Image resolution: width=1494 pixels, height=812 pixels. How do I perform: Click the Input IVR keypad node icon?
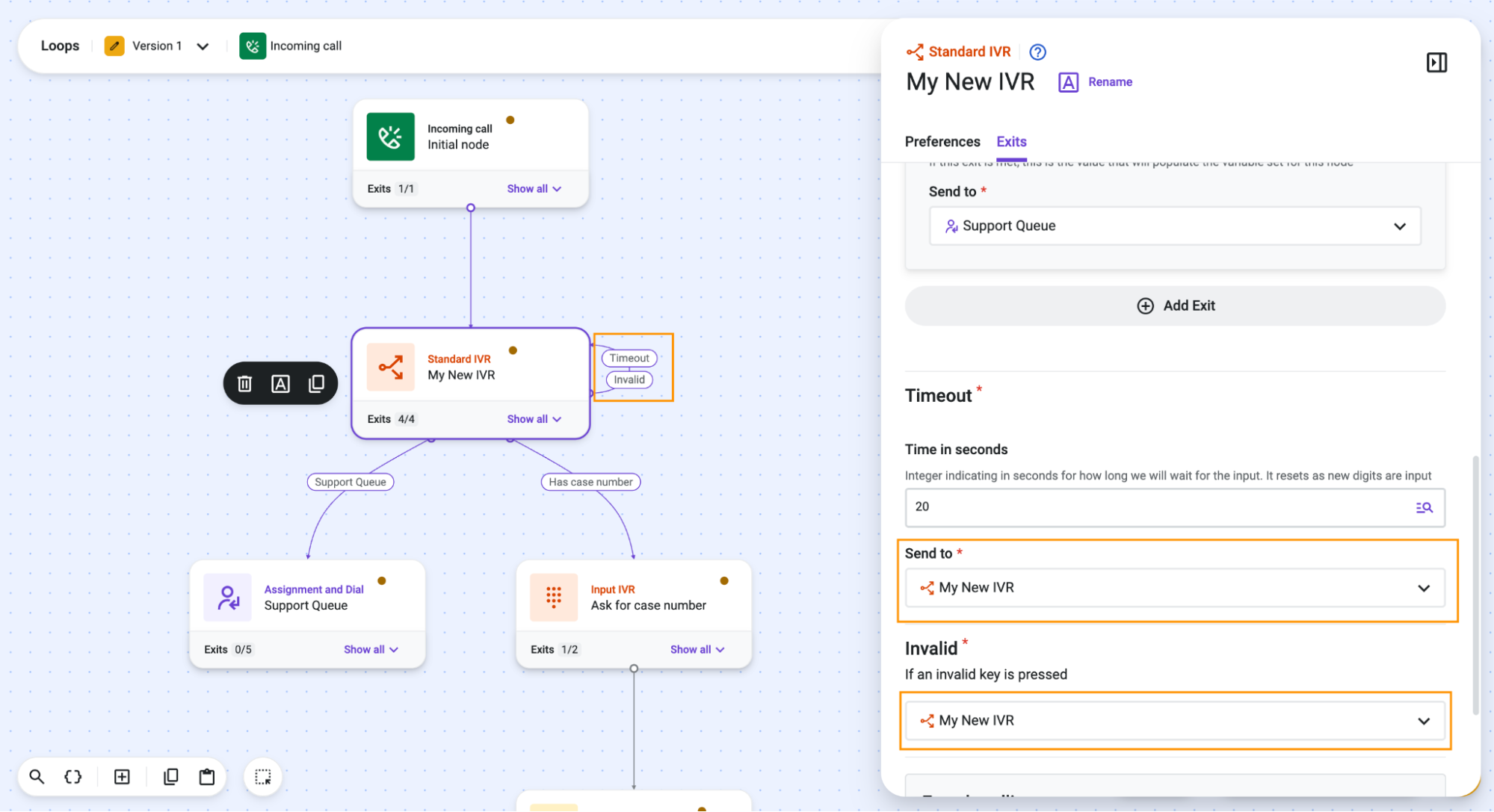click(x=554, y=598)
